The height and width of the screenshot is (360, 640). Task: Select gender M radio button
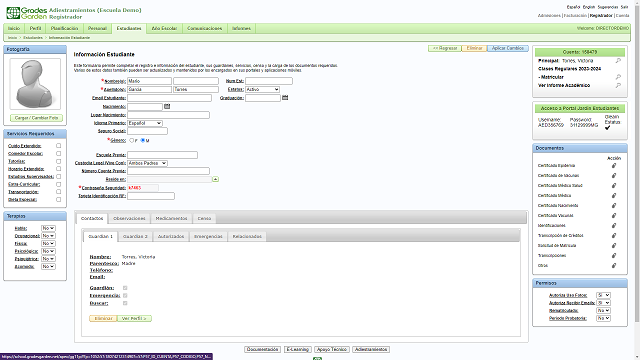143,140
